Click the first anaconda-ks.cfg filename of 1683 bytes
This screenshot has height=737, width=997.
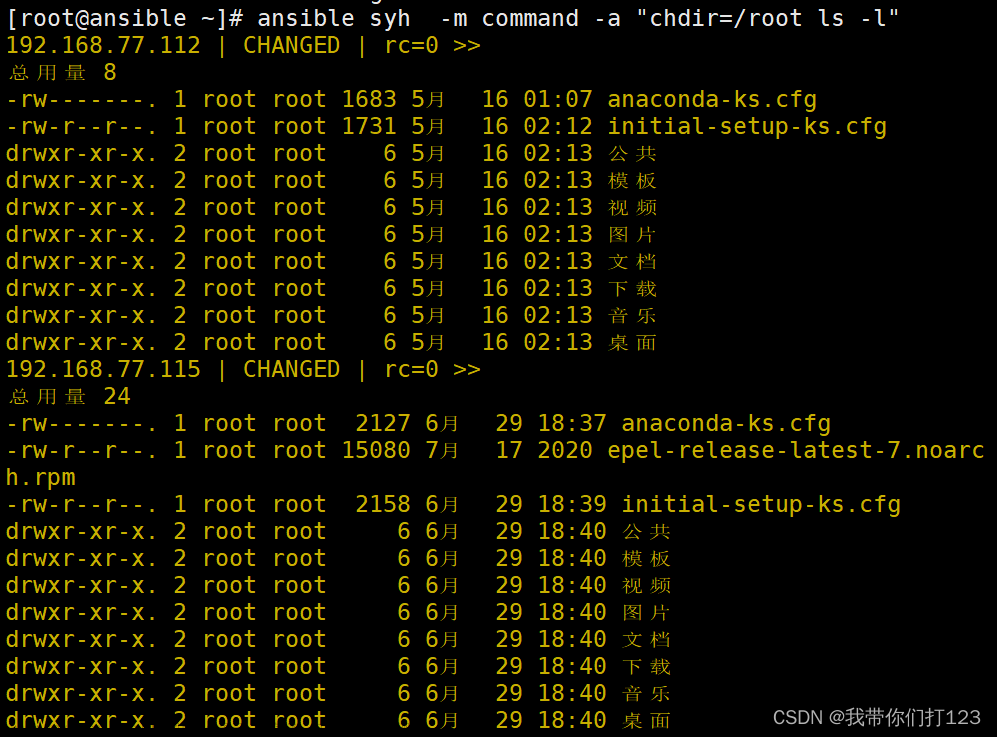coord(712,100)
